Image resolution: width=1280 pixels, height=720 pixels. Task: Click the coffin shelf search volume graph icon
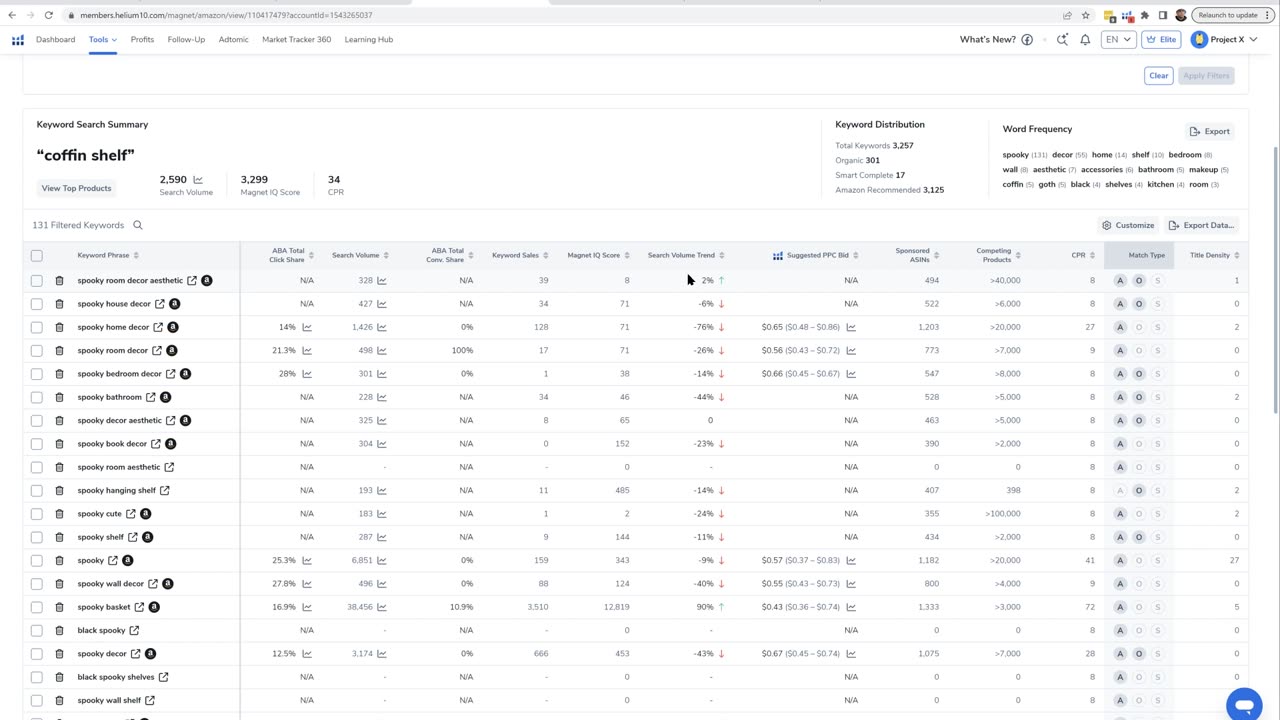pos(197,180)
